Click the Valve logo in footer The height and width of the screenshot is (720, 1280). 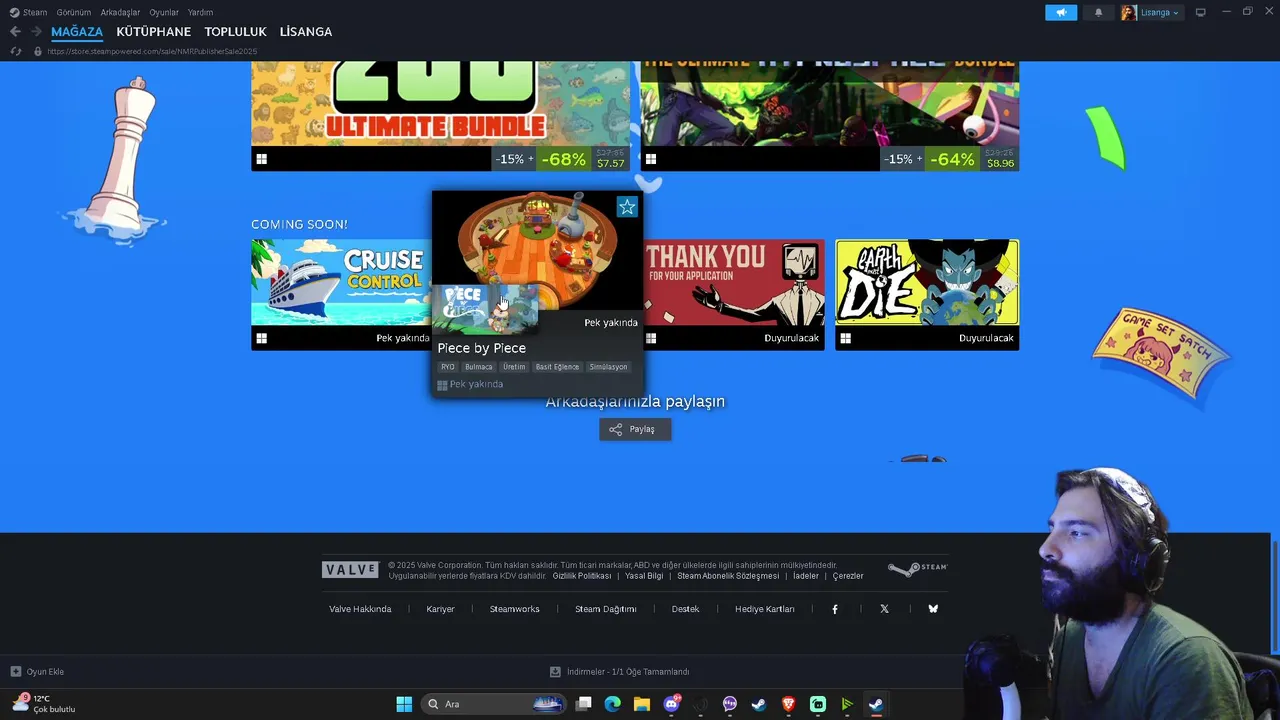350,570
